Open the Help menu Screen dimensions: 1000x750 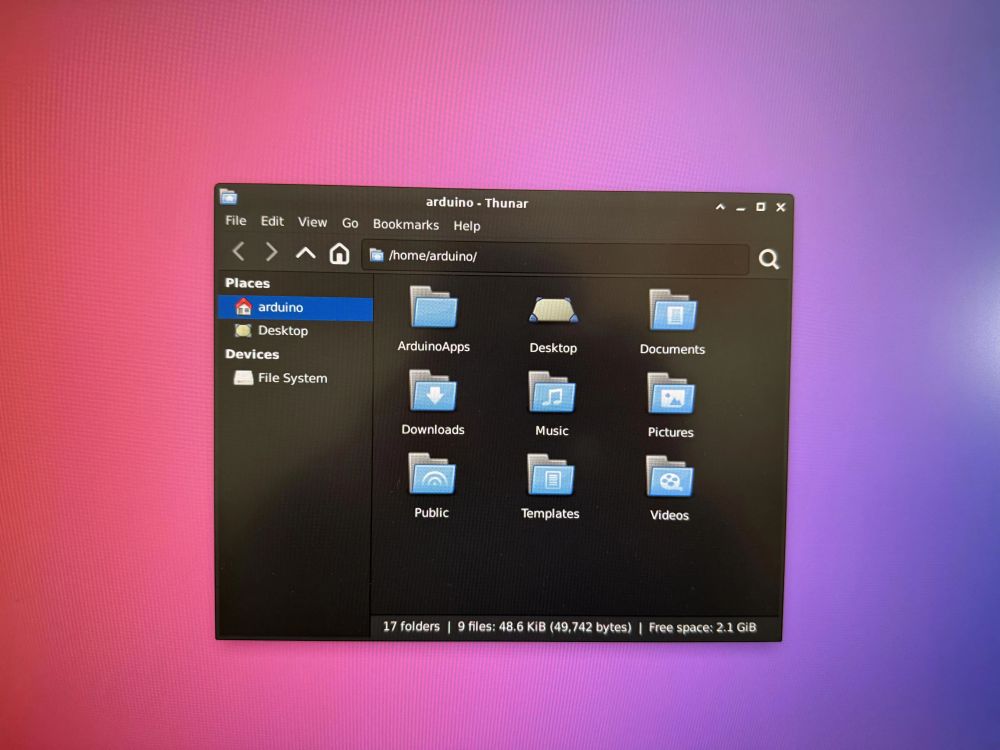pos(467,226)
